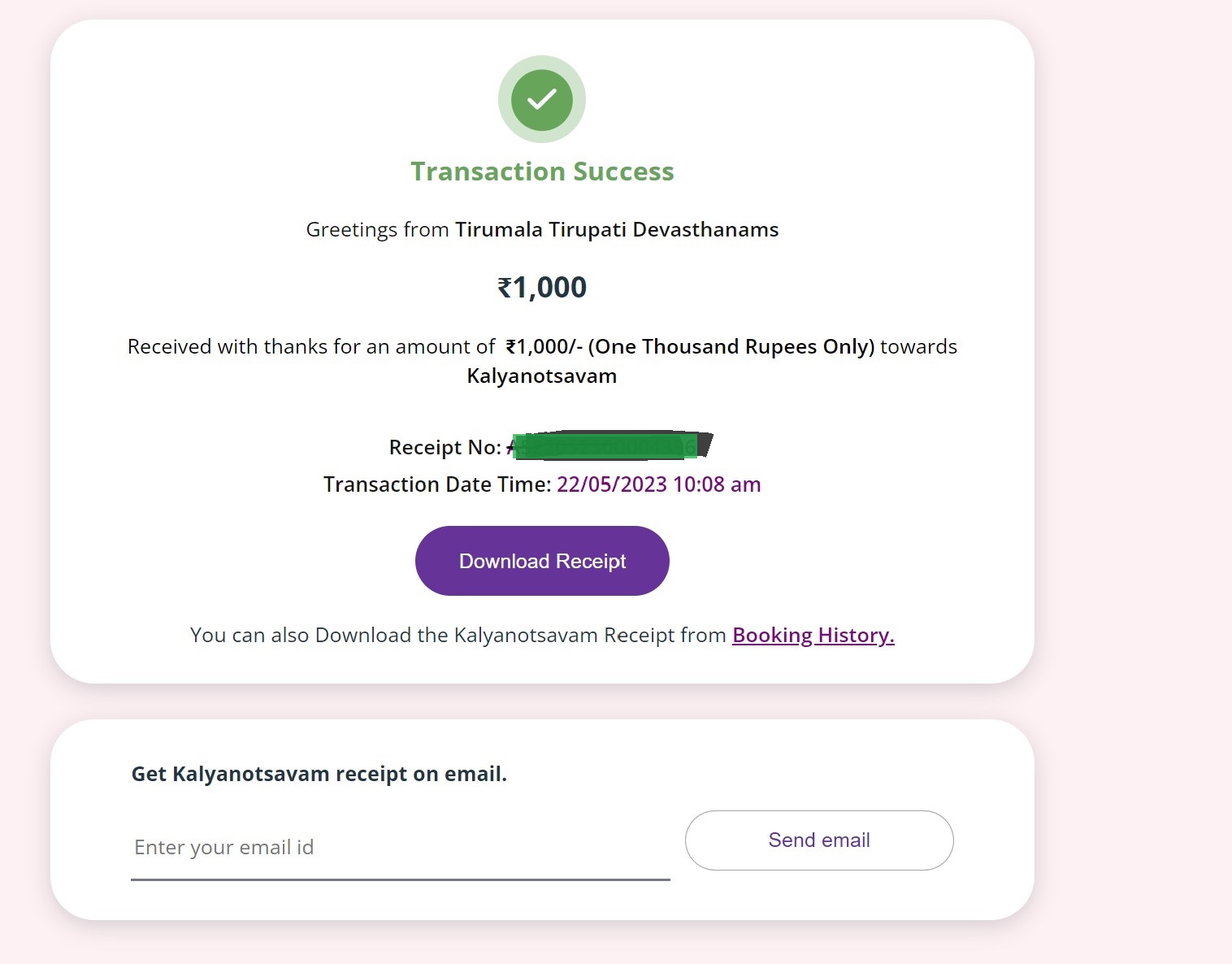
Task: Click the '(One Thousand Rupees Only)' text
Action: click(731, 347)
